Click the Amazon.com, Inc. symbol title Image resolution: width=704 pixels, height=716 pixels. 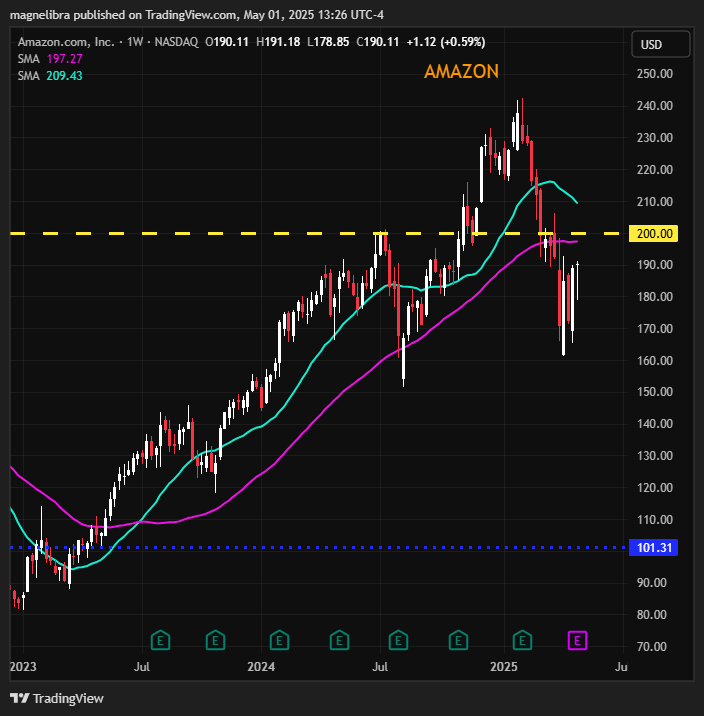(66, 42)
